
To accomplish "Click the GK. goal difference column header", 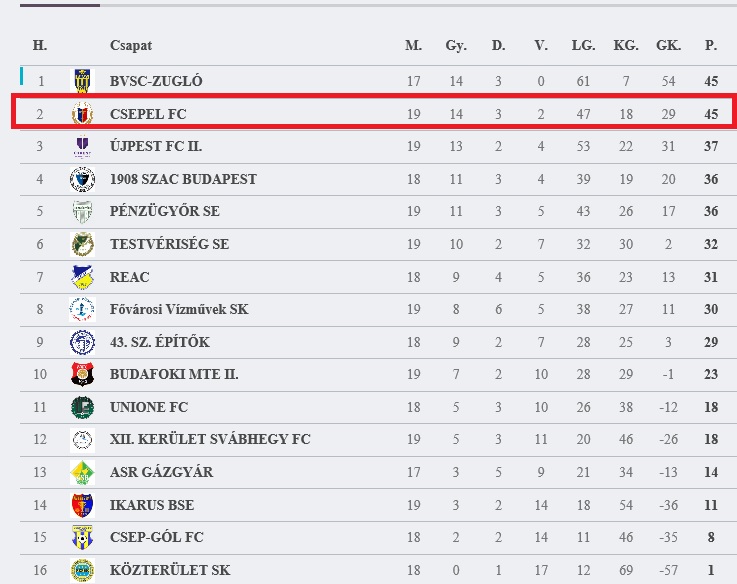I will pyautogui.click(x=668, y=46).
